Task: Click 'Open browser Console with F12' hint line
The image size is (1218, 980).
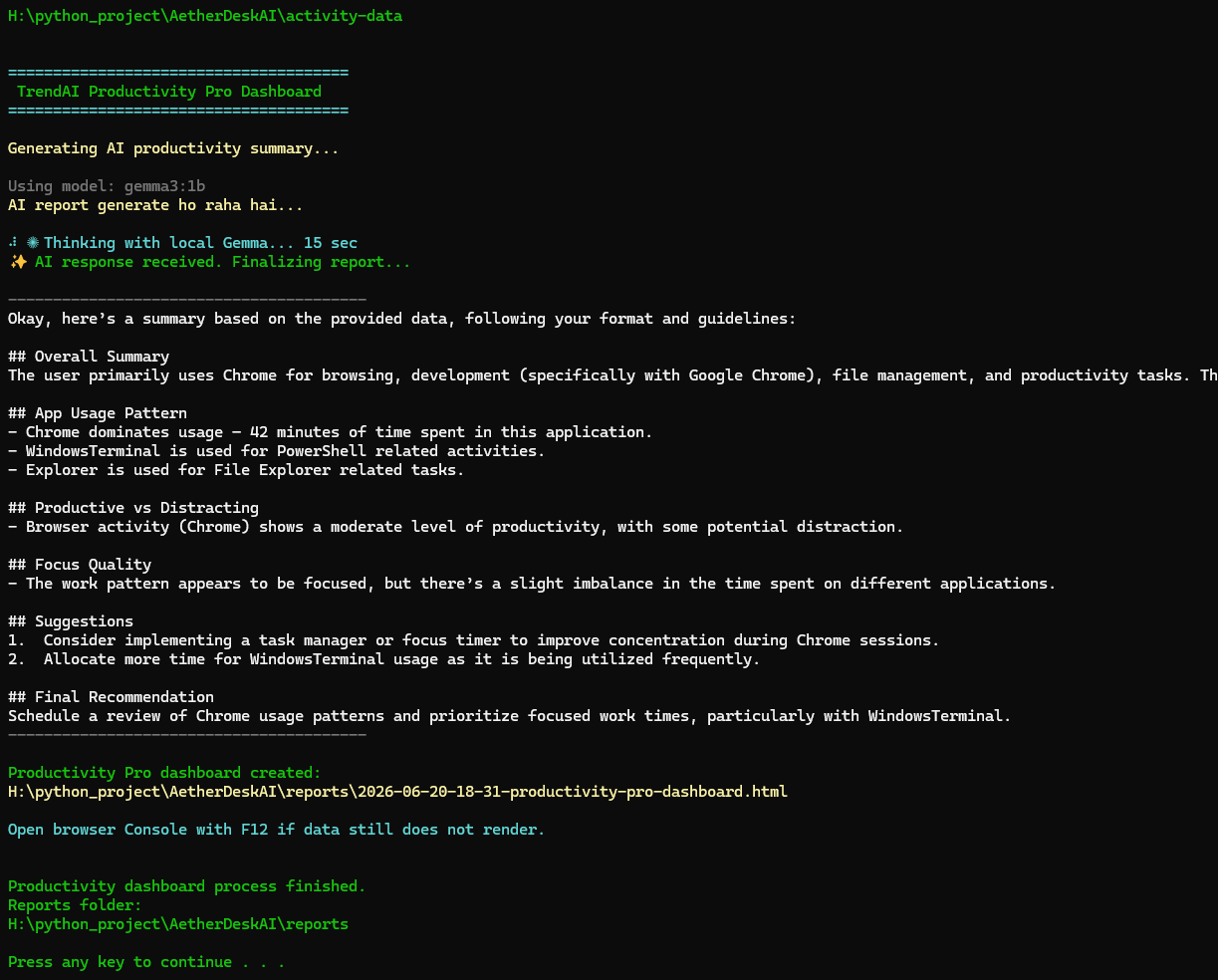Action: [277, 830]
